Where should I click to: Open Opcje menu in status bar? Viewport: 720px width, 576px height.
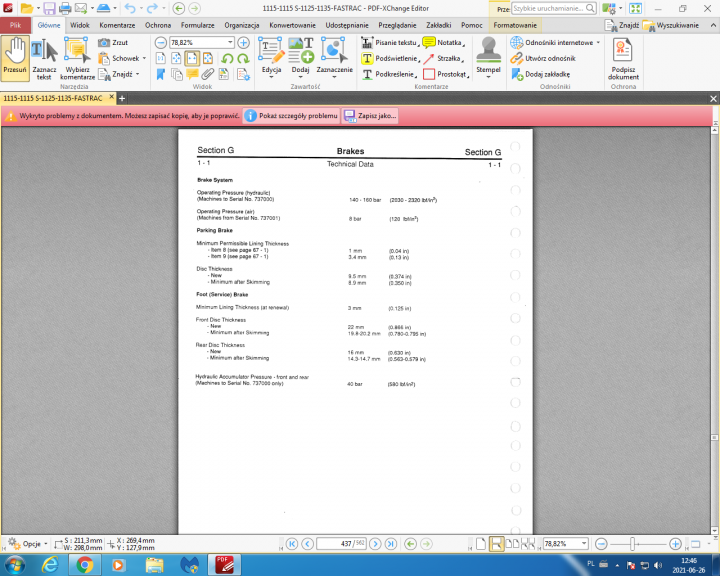(x=30, y=543)
